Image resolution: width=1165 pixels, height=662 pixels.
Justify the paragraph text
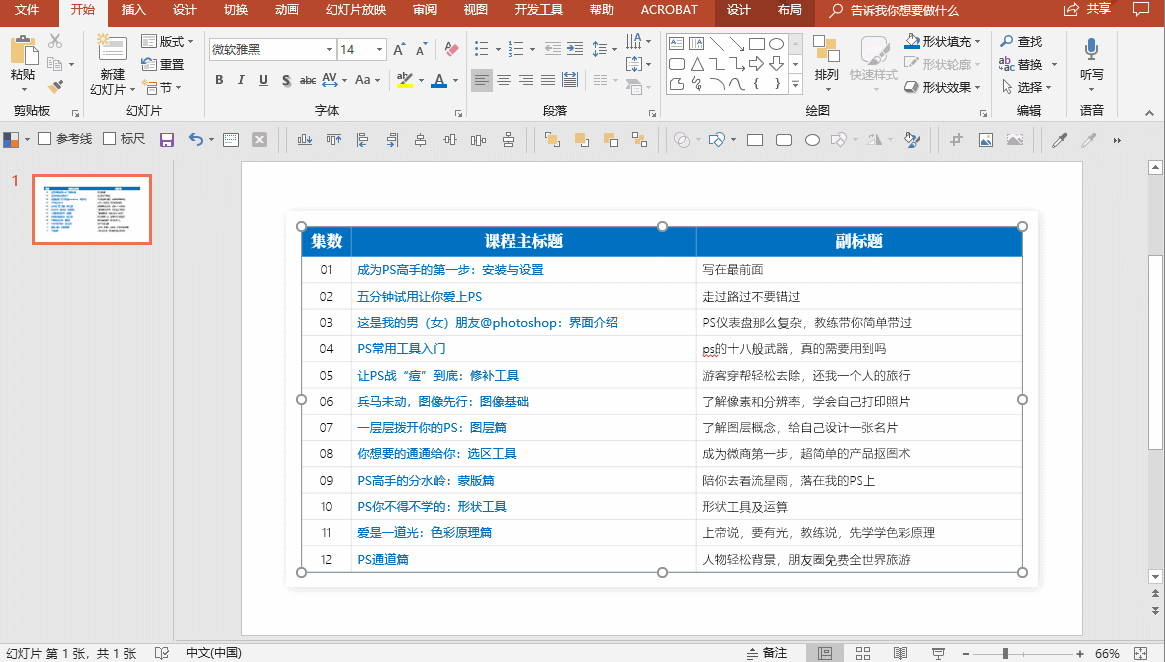click(548, 79)
